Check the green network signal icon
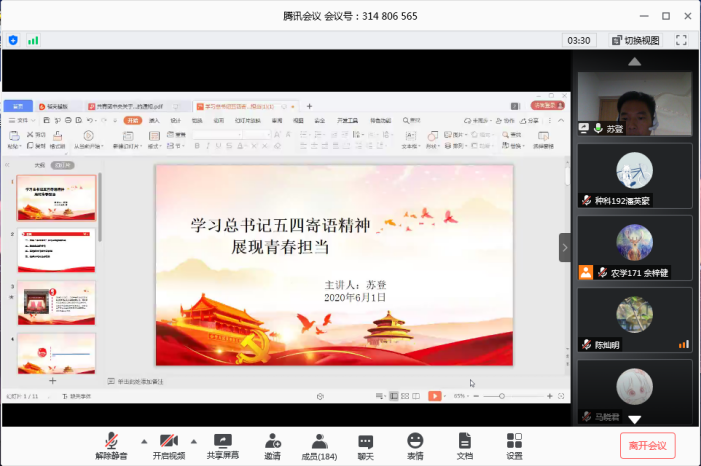This screenshot has width=701, height=466. pyautogui.click(x=33, y=40)
